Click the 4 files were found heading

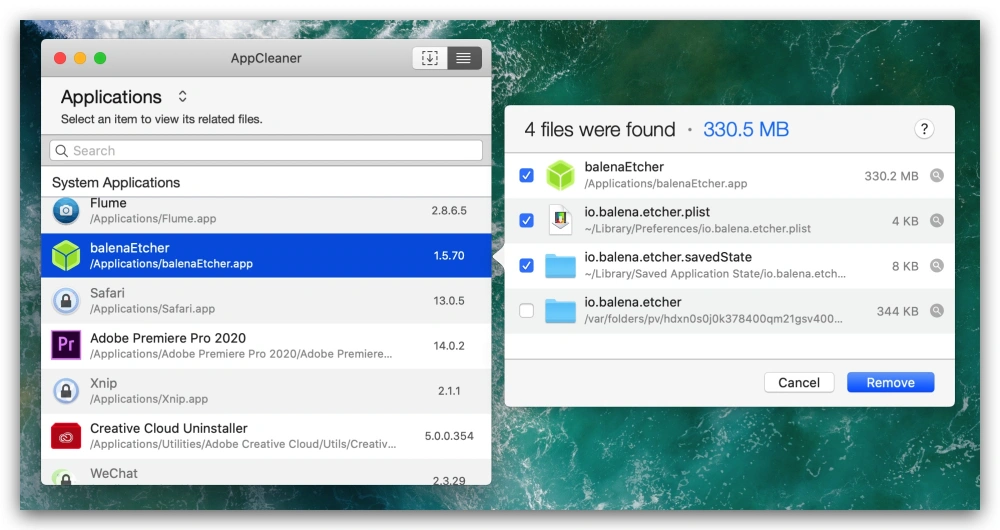[x=599, y=129]
